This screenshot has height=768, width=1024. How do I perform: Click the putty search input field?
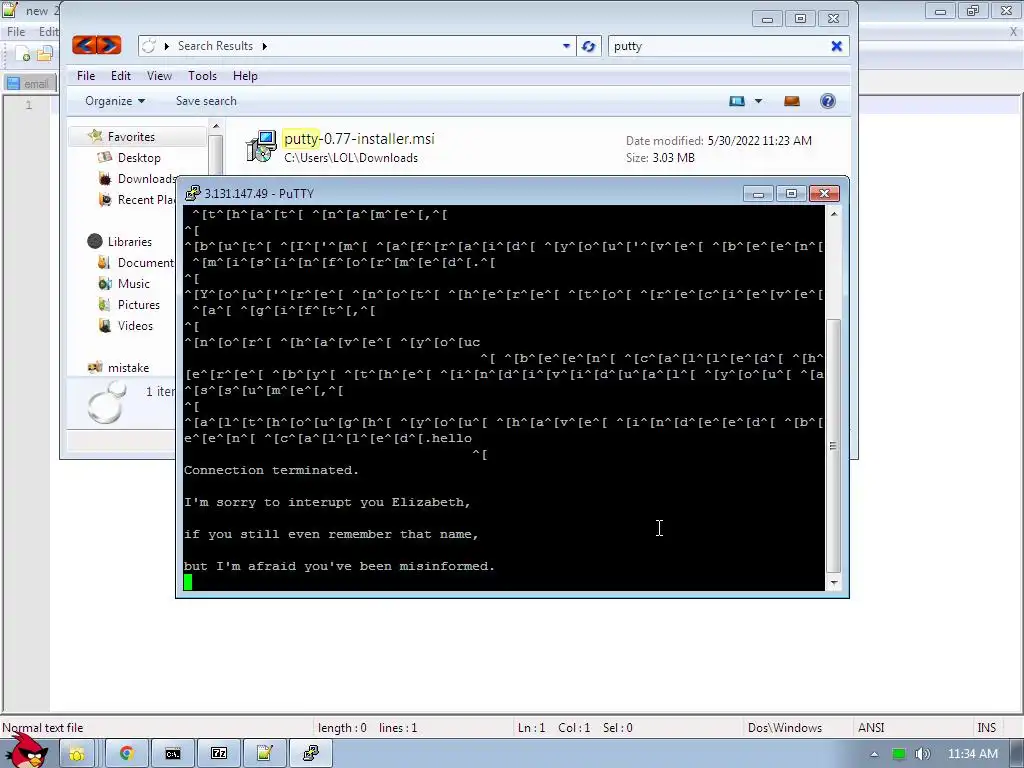pyautogui.click(x=717, y=46)
